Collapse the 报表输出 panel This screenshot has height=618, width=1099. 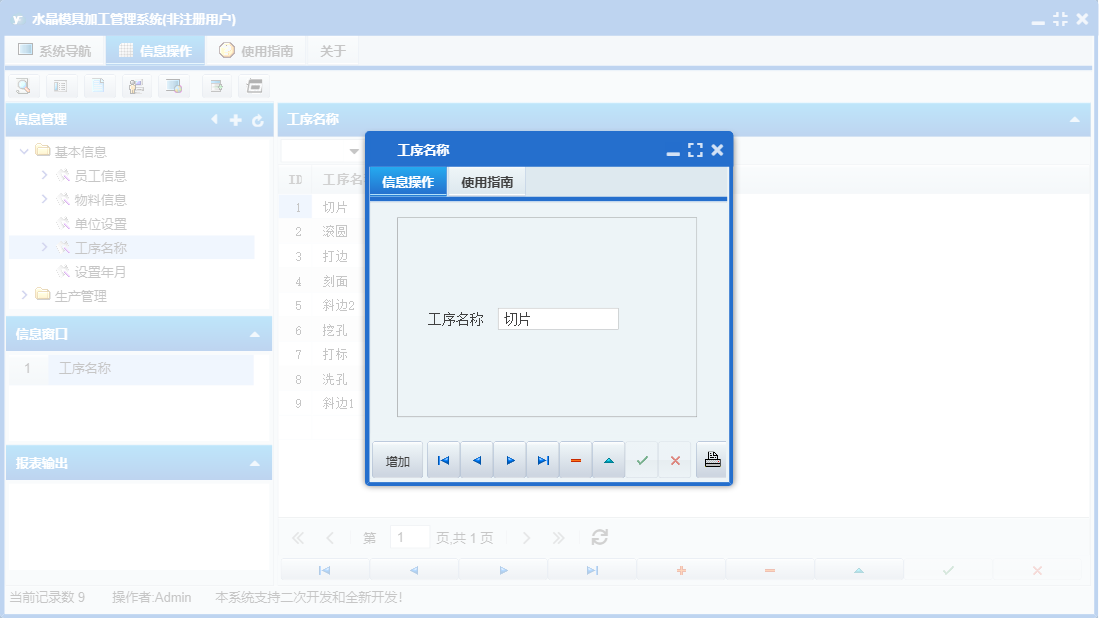(x=255, y=464)
